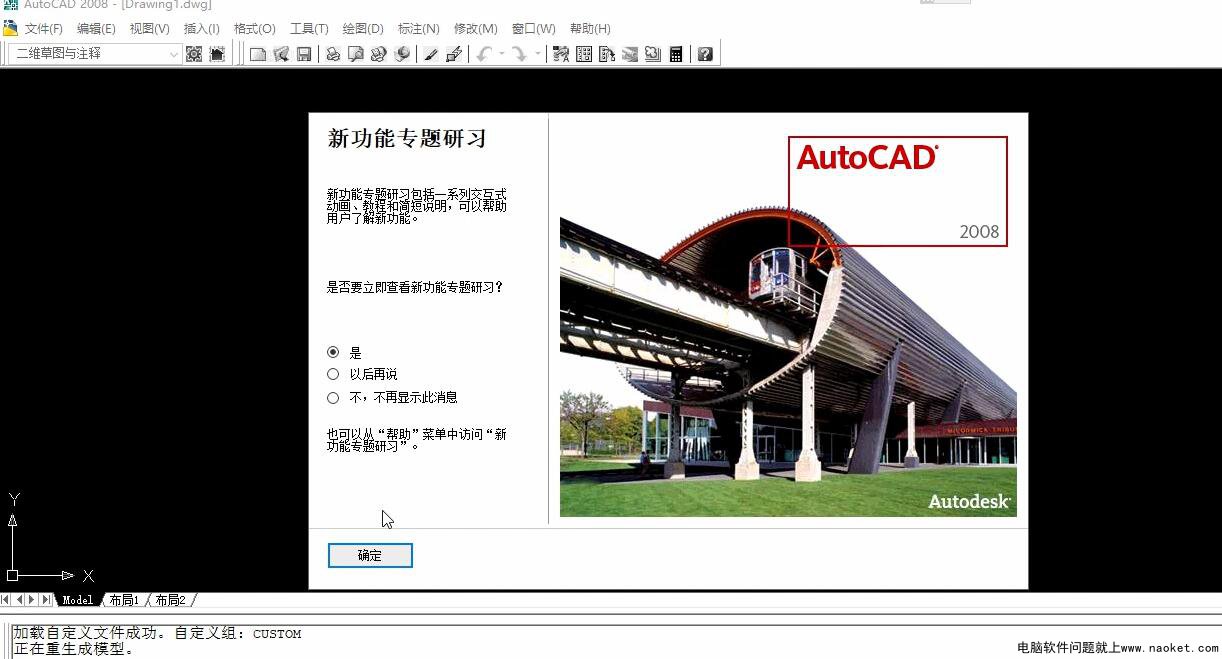Go to previous layout tab arrow
The width and height of the screenshot is (1222, 659).
coord(19,599)
